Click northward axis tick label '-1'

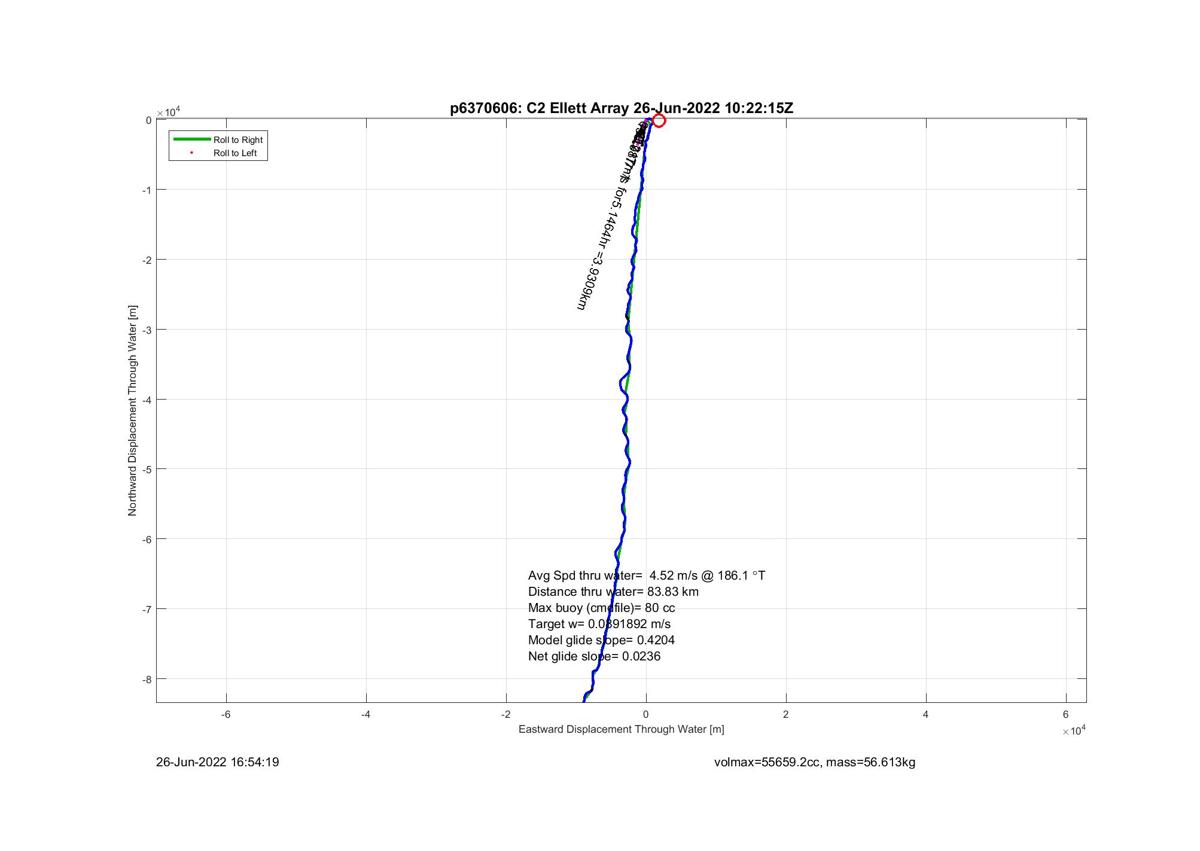(x=146, y=190)
